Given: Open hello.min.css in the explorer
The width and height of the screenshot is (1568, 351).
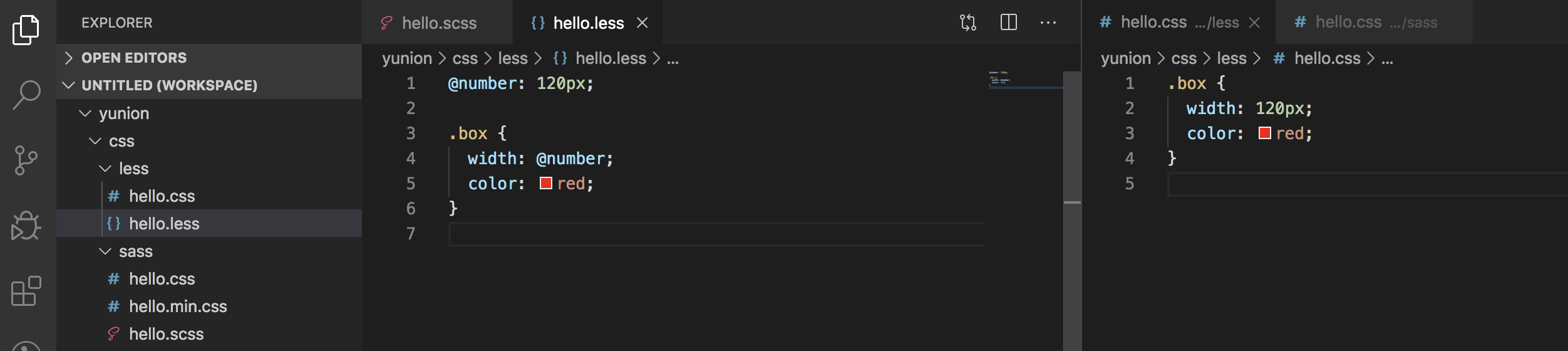Looking at the screenshot, I should coord(178,306).
